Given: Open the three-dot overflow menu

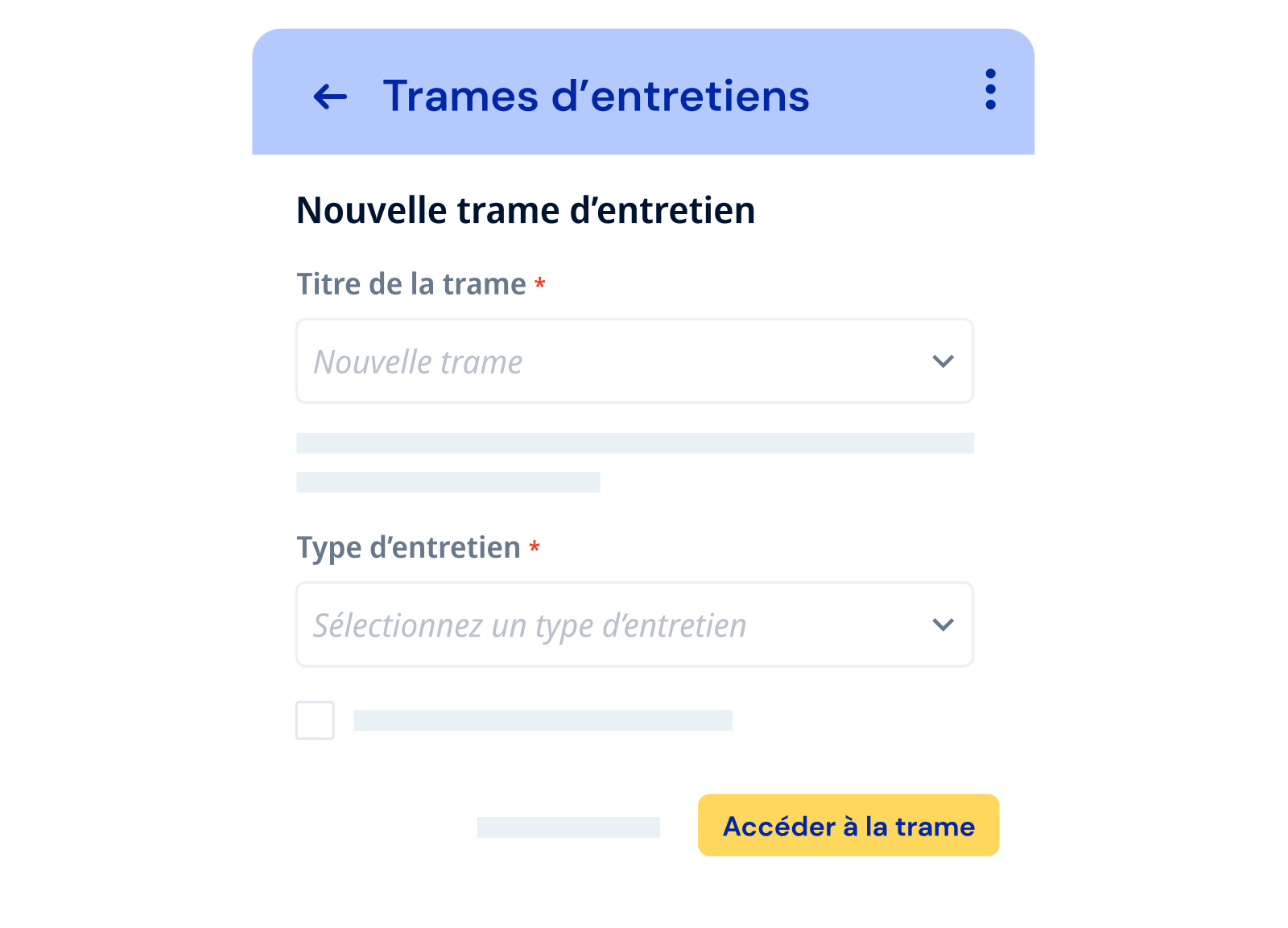Looking at the screenshot, I should pos(989,91).
